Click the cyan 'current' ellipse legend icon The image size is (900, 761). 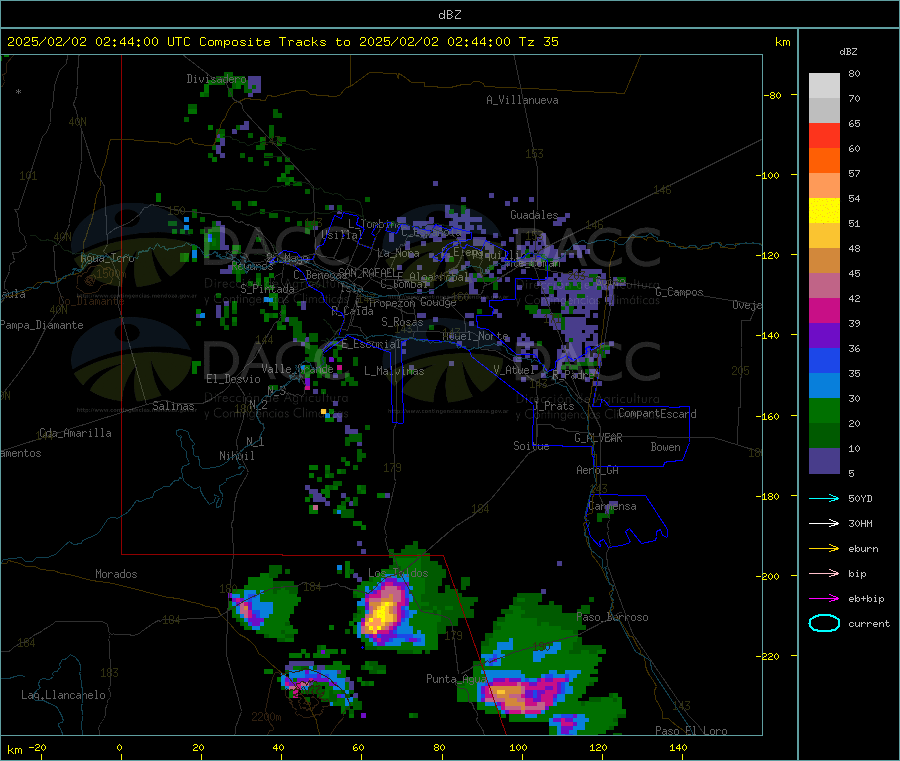824,623
